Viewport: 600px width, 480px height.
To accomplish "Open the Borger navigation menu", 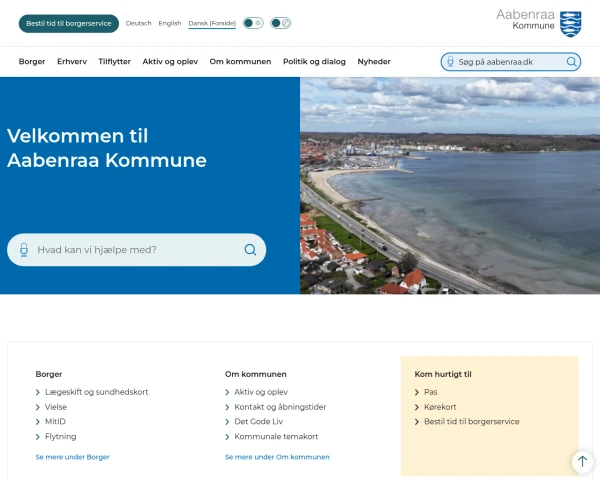I will point(32,62).
